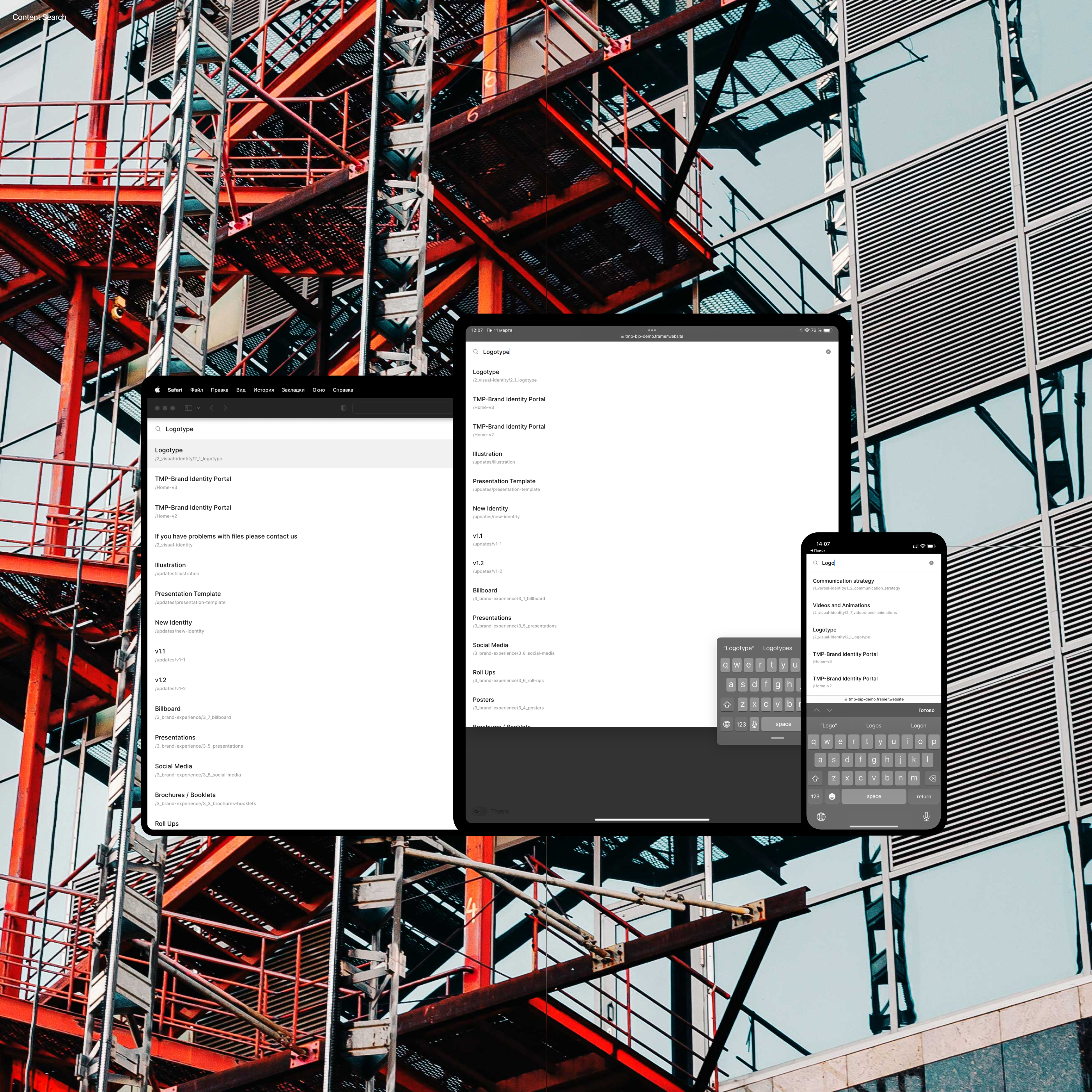Open the Apple menu
The image size is (1092, 1092).
158,390
